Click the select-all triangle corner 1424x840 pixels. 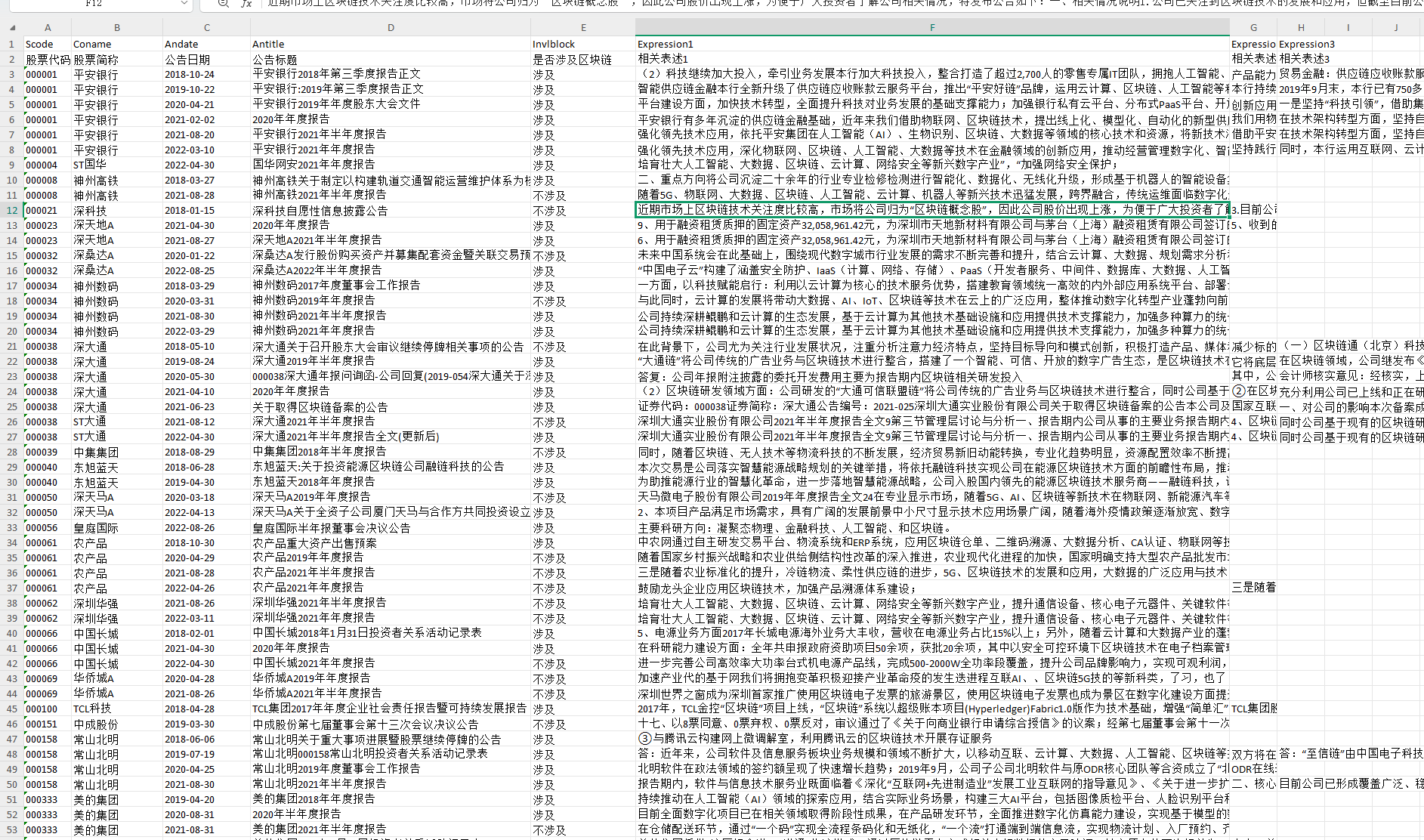[12, 28]
